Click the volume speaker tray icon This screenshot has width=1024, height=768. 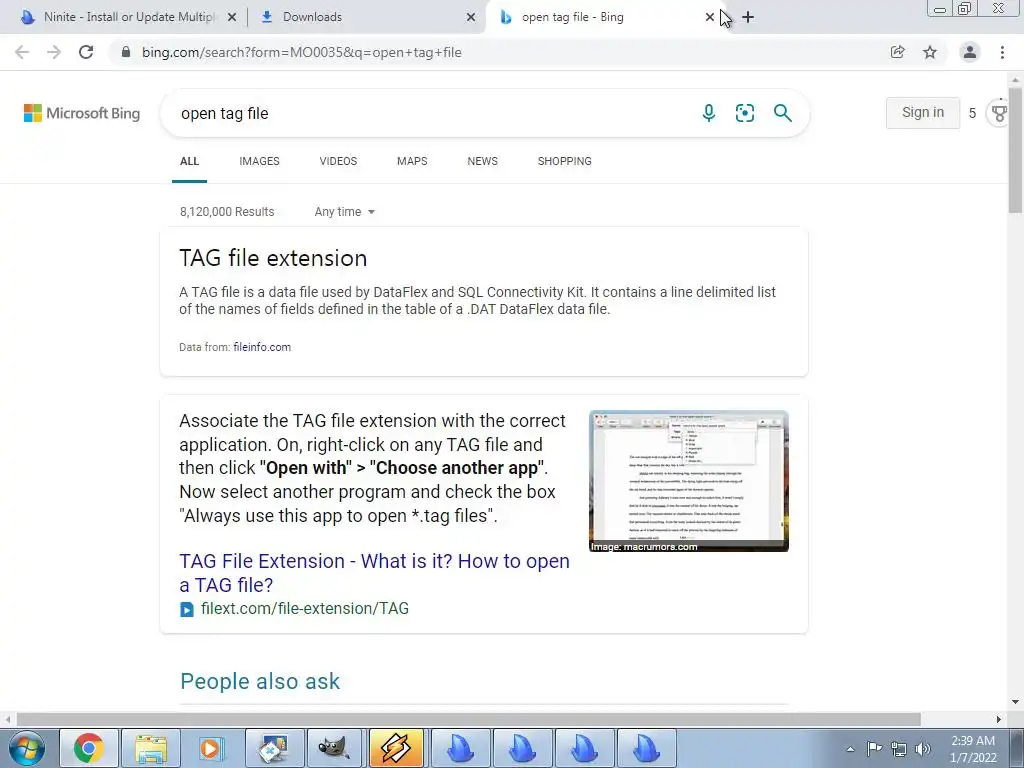click(923, 749)
